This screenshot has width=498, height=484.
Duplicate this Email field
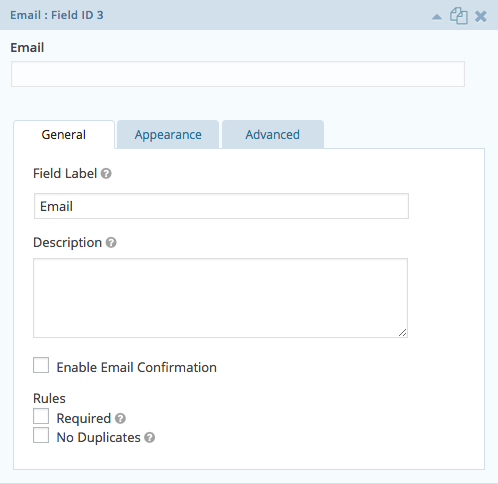click(x=459, y=16)
